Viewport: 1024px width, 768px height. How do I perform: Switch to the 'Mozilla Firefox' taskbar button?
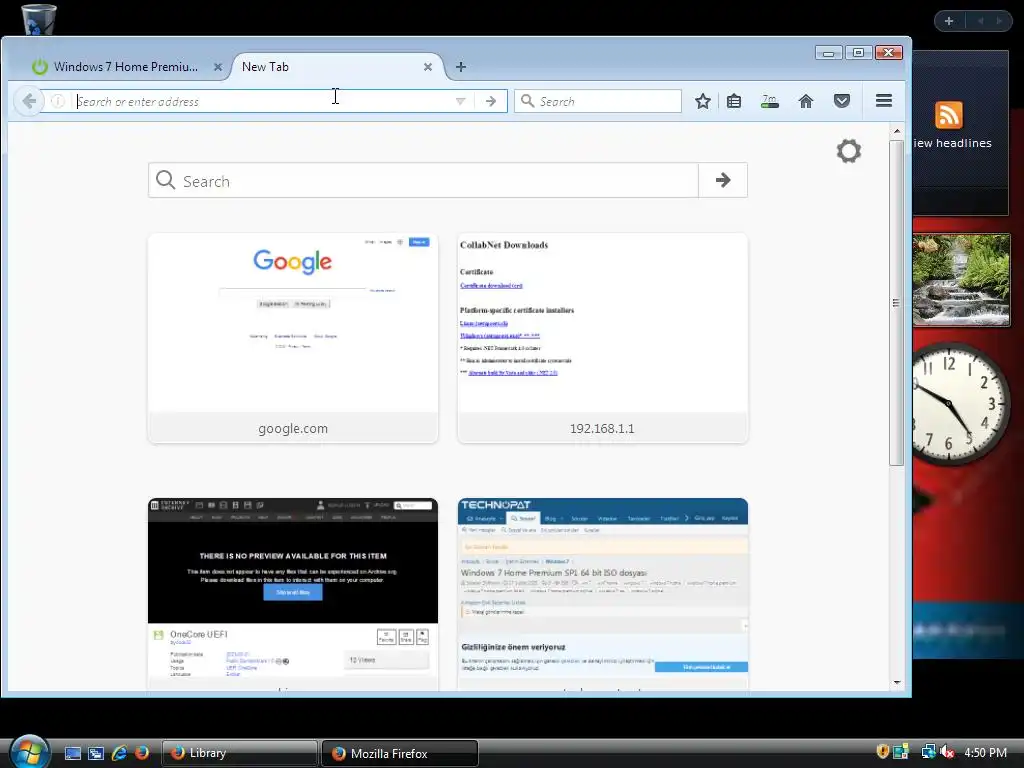click(x=400, y=753)
